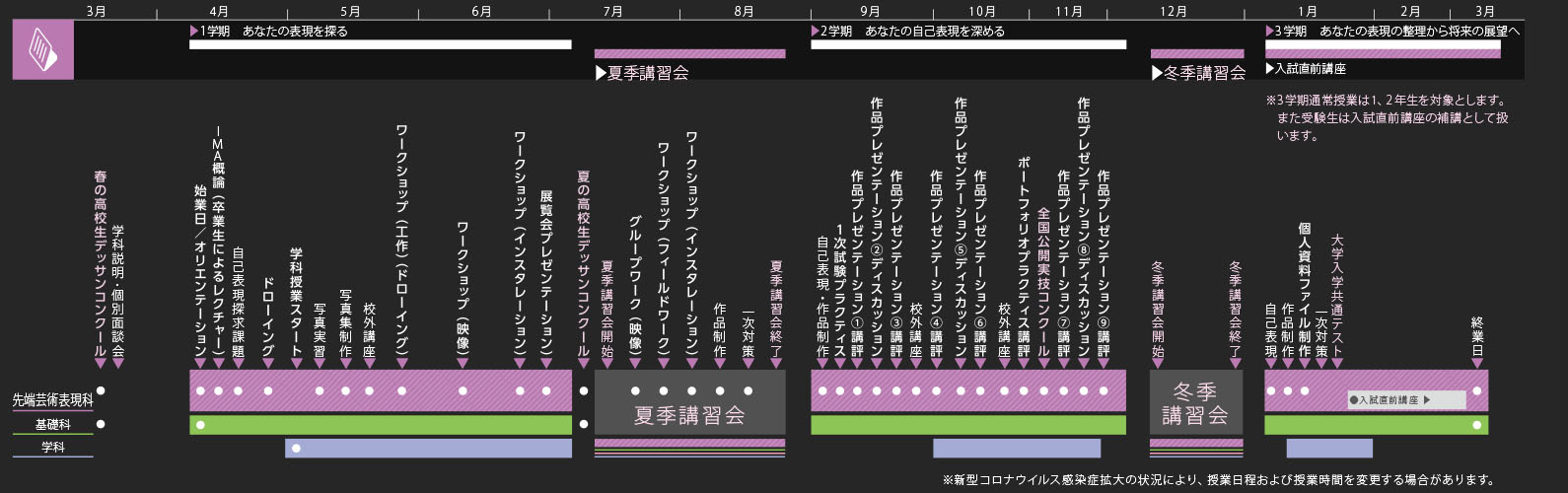The image size is (1568, 493).
Task: Click the 作品プレゼンテーション⑨講評 label
Action: pos(1104,264)
